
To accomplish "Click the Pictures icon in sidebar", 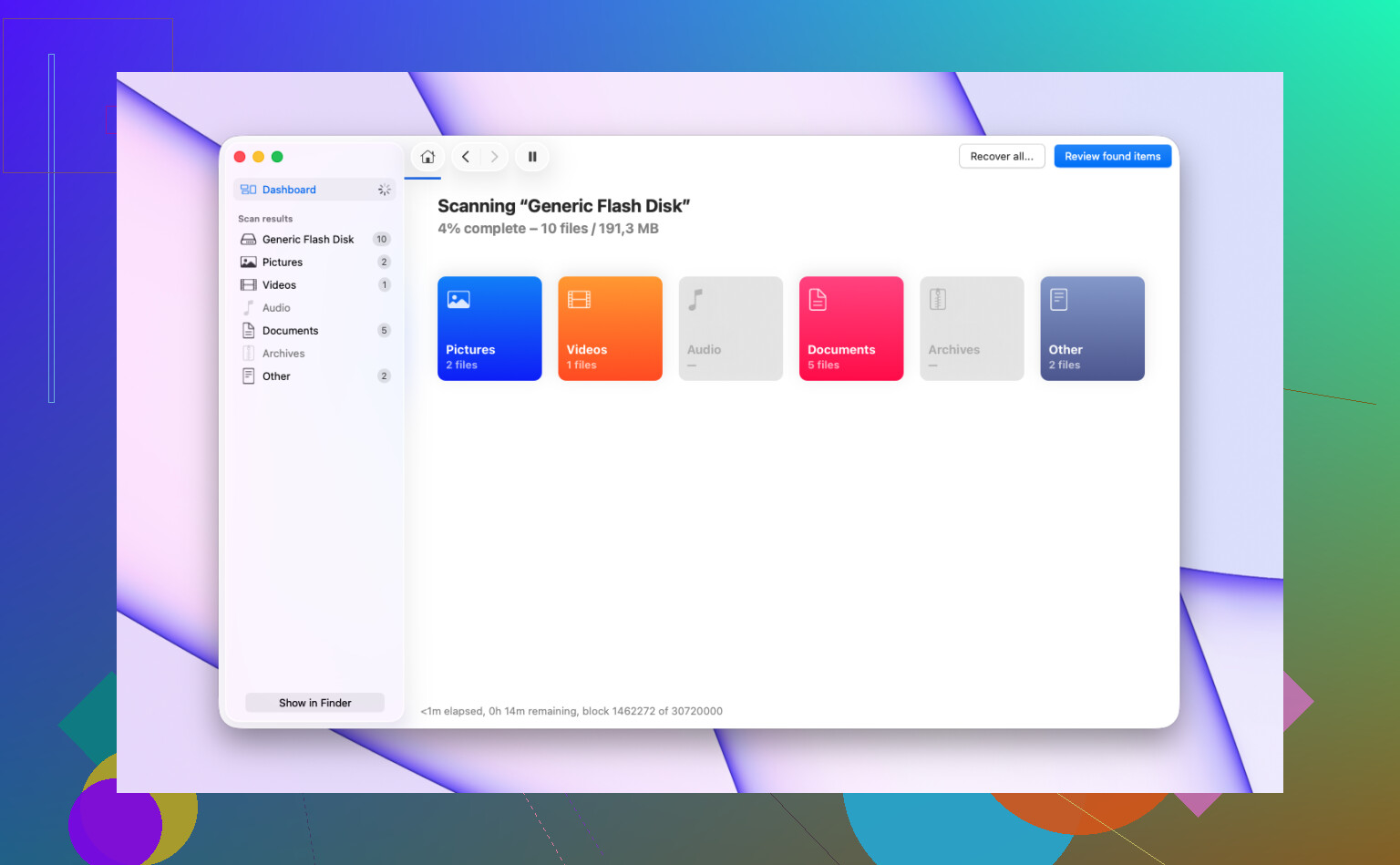I will (248, 263).
